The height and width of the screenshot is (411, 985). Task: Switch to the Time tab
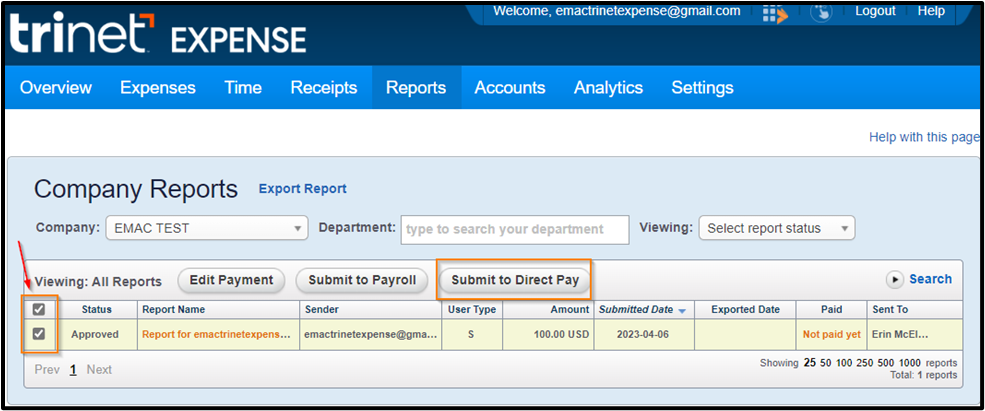coord(243,87)
